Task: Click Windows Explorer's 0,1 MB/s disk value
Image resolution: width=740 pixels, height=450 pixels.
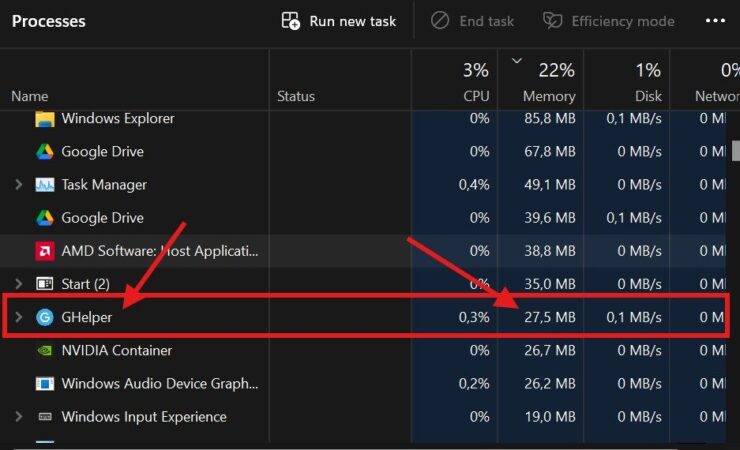Action: [x=634, y=118]
